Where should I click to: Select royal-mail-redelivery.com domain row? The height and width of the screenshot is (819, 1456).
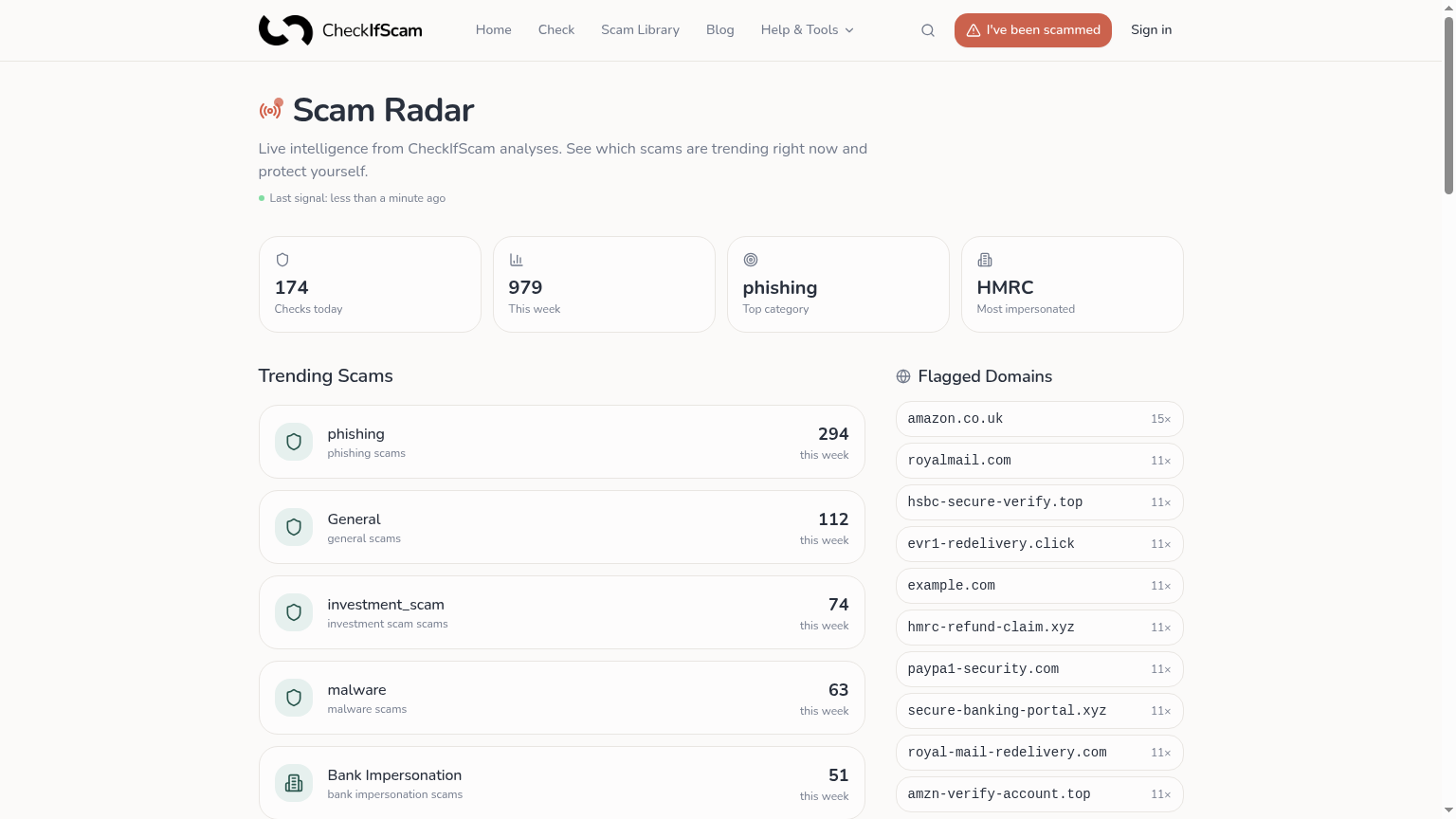(1040, 753)
